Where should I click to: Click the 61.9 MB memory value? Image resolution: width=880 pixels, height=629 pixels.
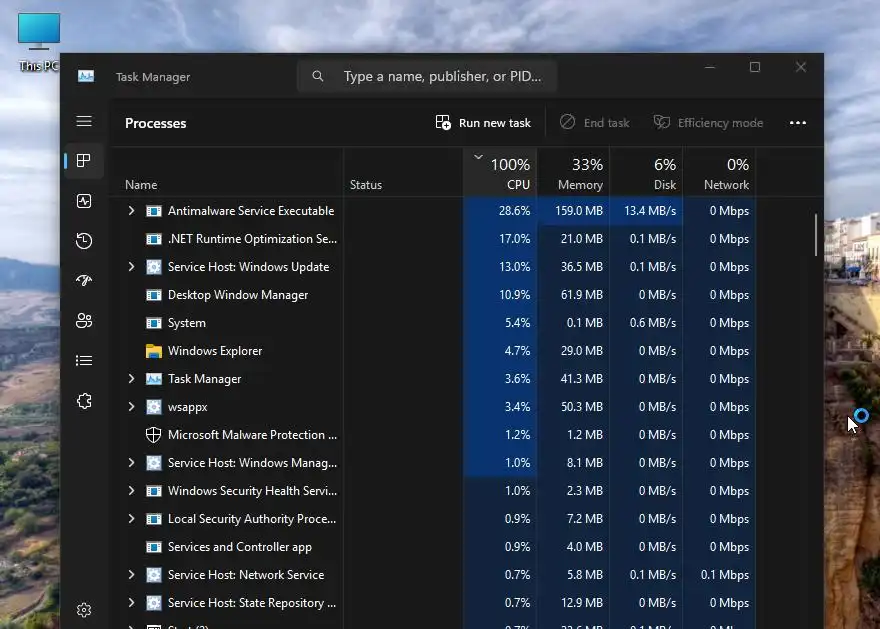tap(581, 295)
